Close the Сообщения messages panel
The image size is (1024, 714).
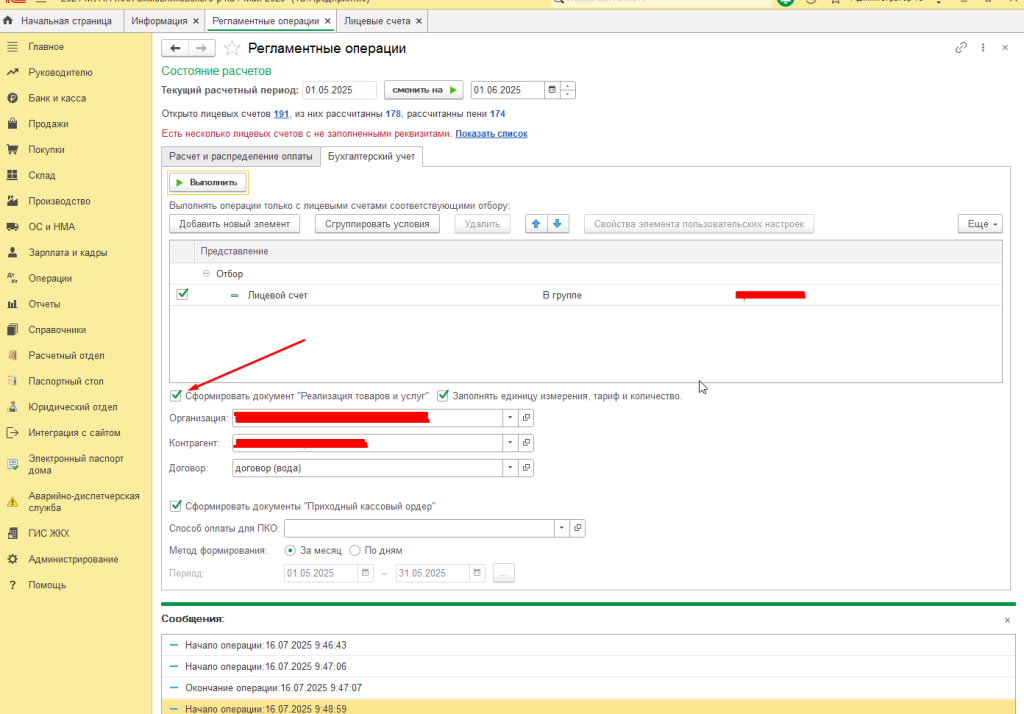1007,621
